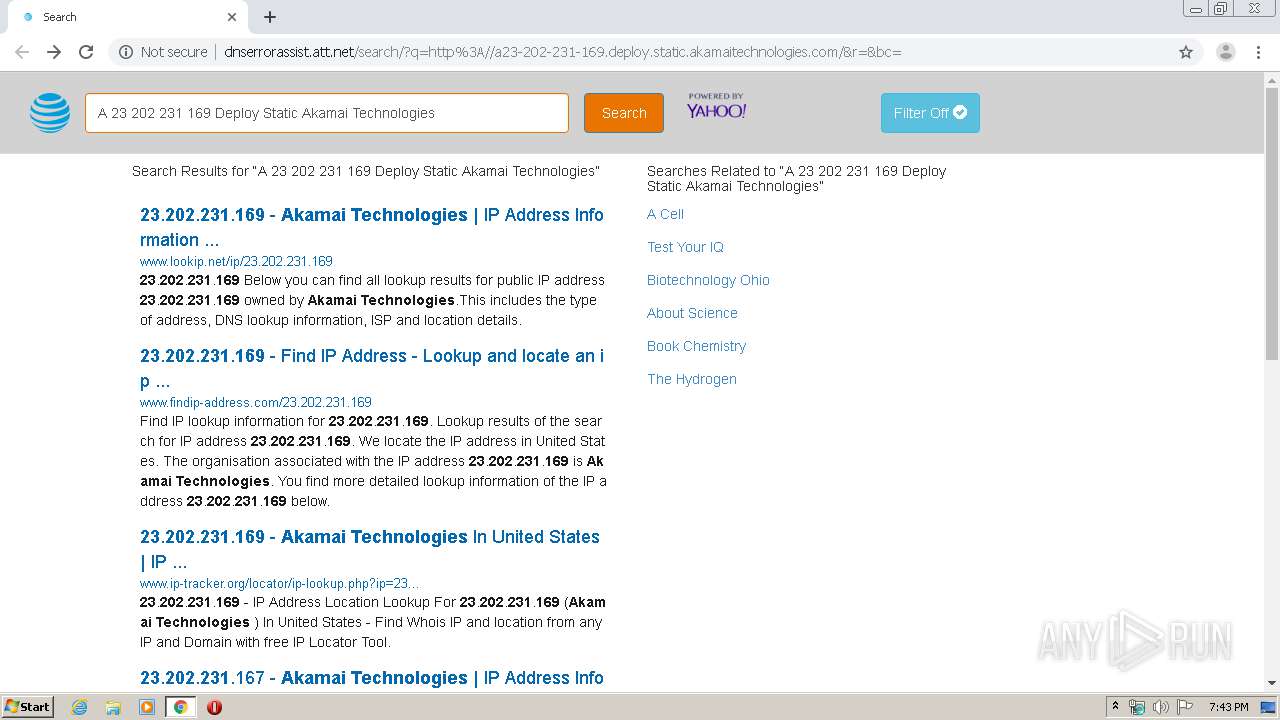Click related search The Hydrogen
Screen dimensions: 1280x720
coord(692,379)
